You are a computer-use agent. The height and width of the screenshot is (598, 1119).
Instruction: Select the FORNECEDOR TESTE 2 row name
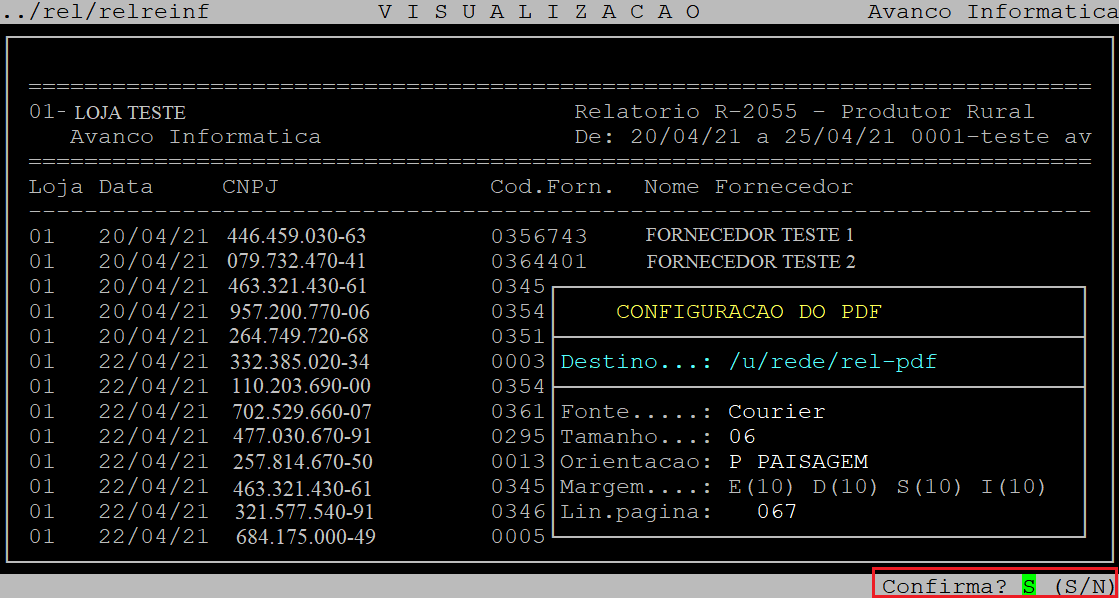tap(750, 262)
